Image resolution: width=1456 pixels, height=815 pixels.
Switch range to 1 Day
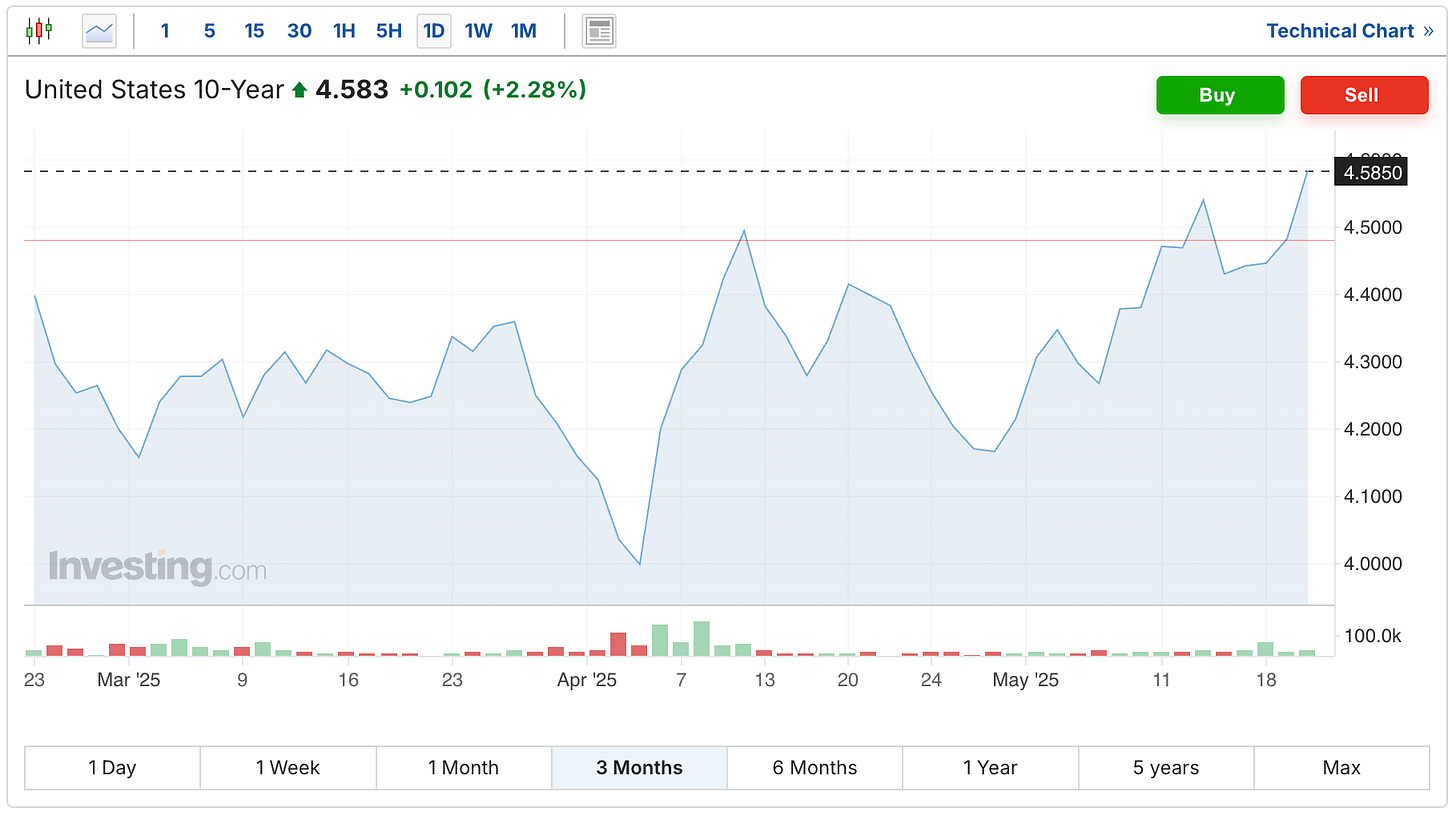112,768
